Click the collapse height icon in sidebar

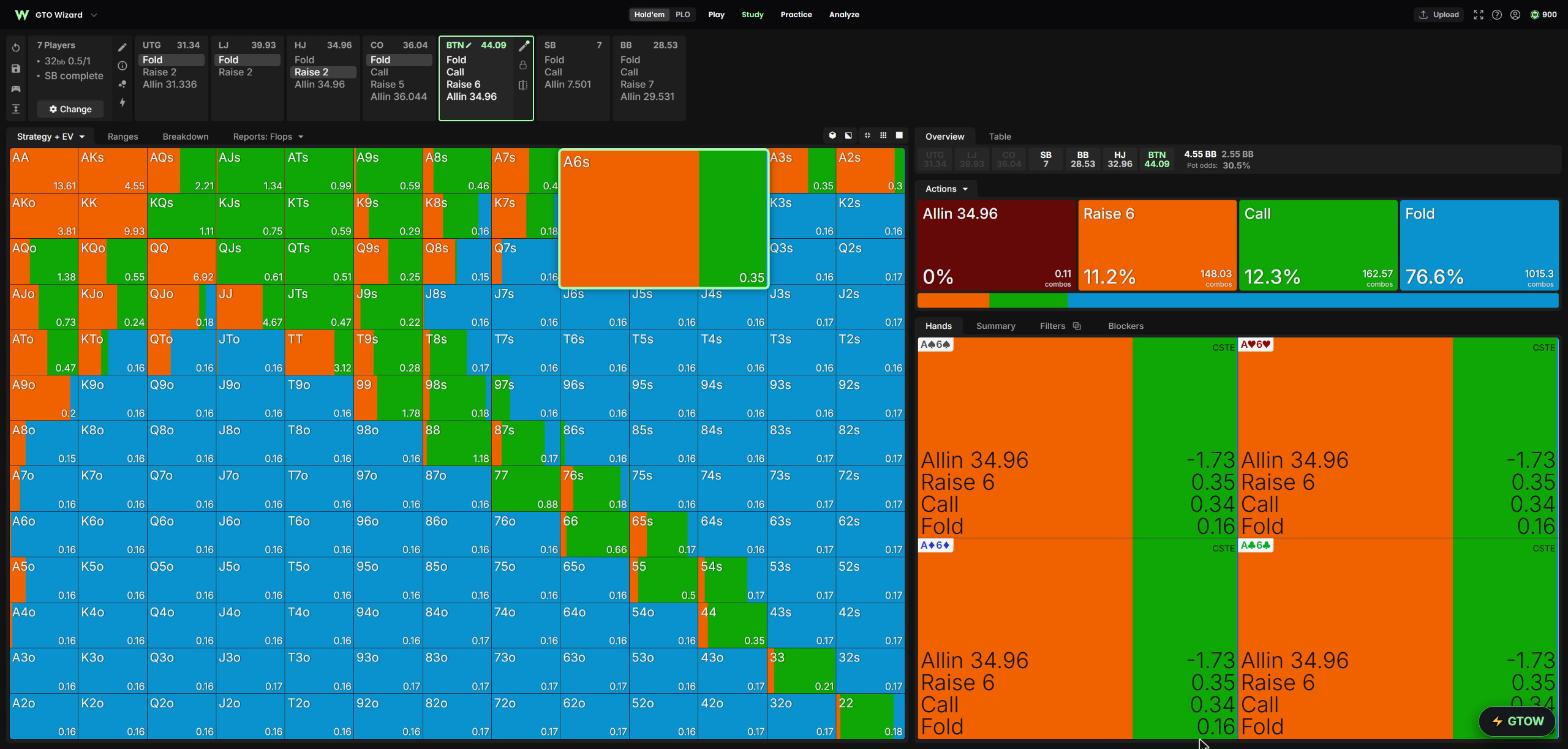16,109
